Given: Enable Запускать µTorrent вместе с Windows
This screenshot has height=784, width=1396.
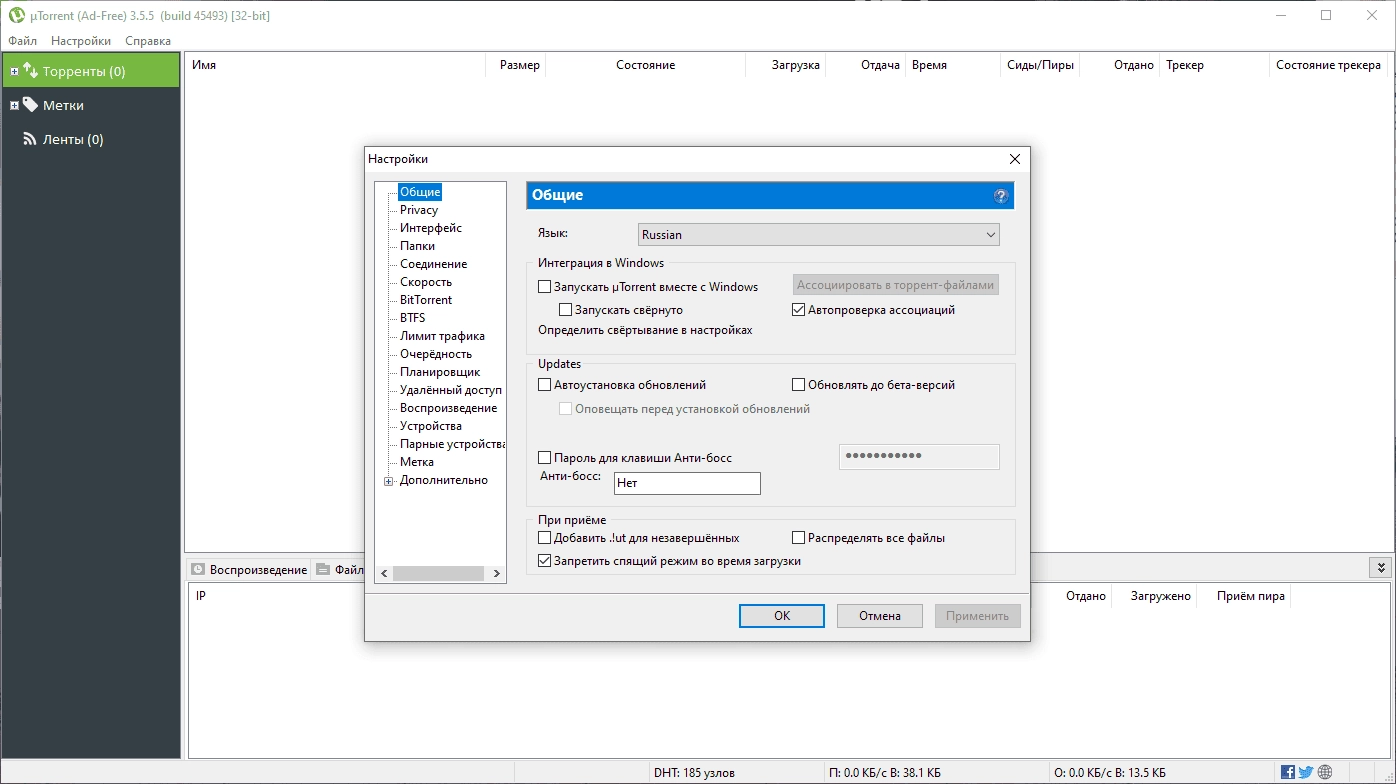Looking at the screenshot, I should tap(545, 287).
